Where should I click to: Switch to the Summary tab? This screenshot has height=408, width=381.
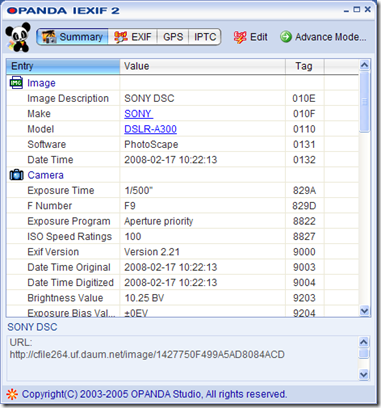coord(72,37)
